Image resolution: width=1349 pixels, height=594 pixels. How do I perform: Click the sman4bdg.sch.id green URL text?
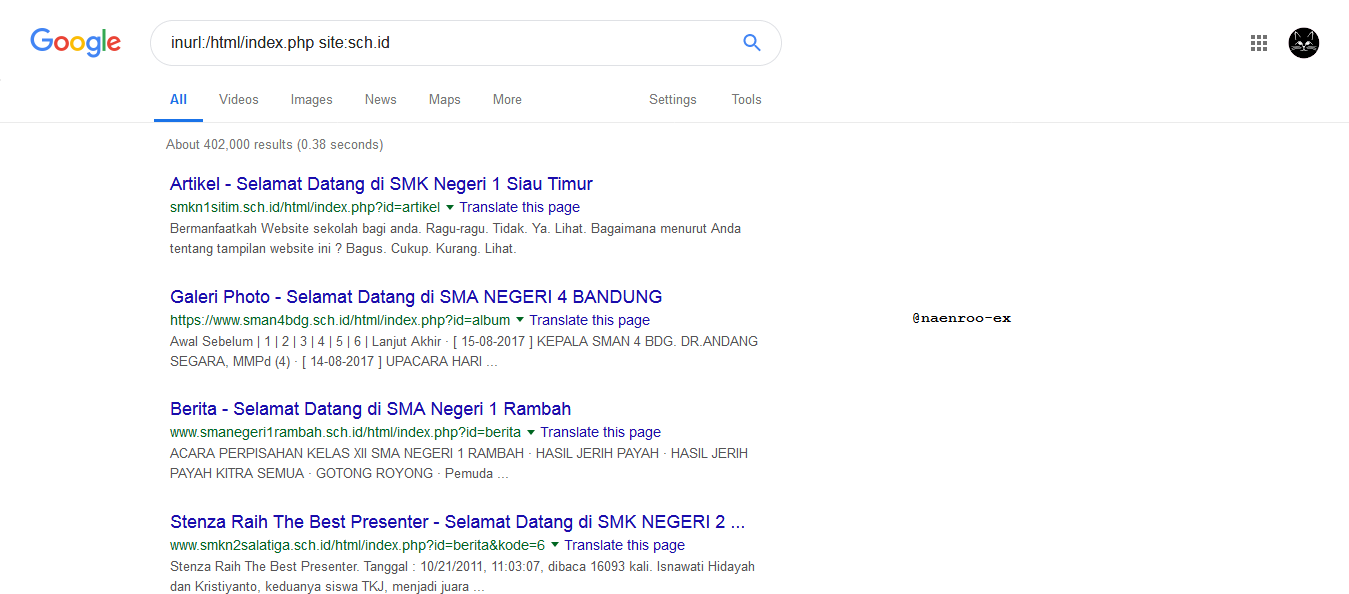click(x=340, y=321)
